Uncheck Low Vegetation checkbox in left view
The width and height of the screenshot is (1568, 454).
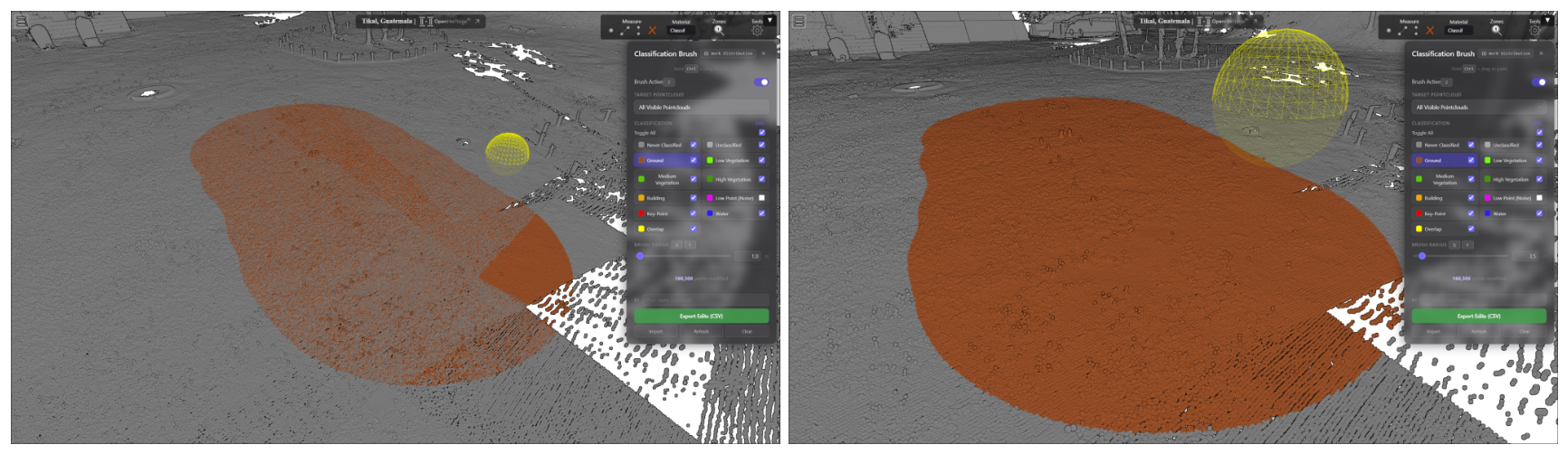[x=761, y=160]
